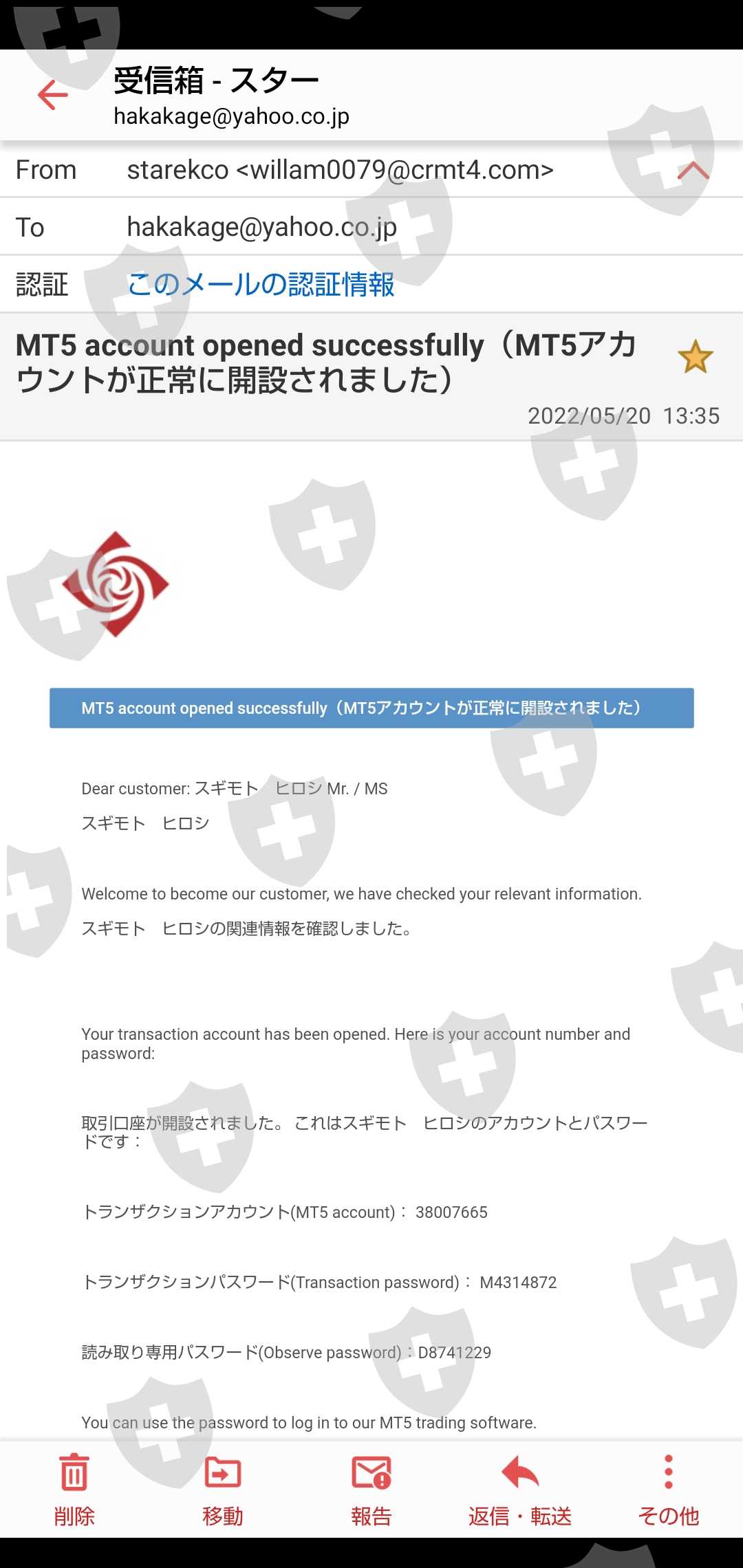Select observe password D8741229
The width and height of the screenshot is (743, 1568).
[455, 1353]
